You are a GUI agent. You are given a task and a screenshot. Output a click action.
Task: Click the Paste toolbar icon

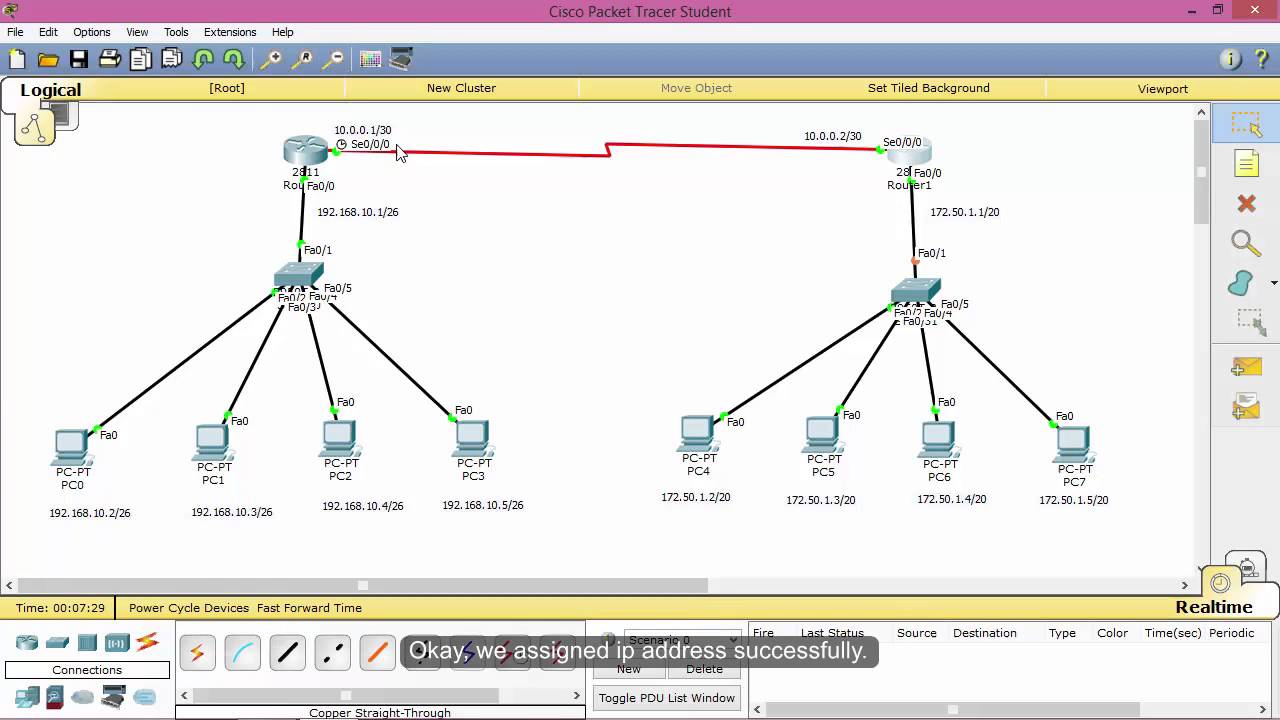click(171, 59)
